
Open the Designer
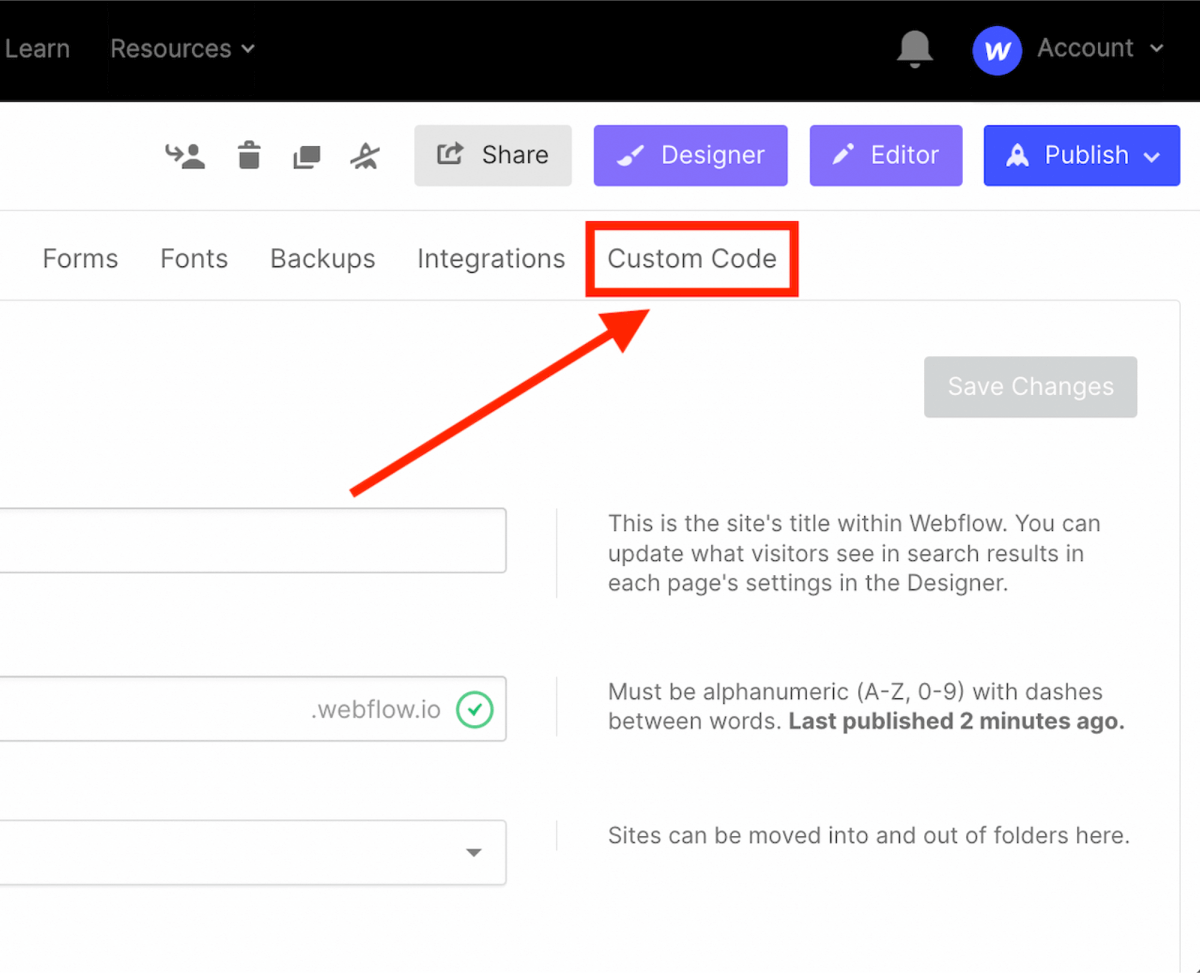690,155
